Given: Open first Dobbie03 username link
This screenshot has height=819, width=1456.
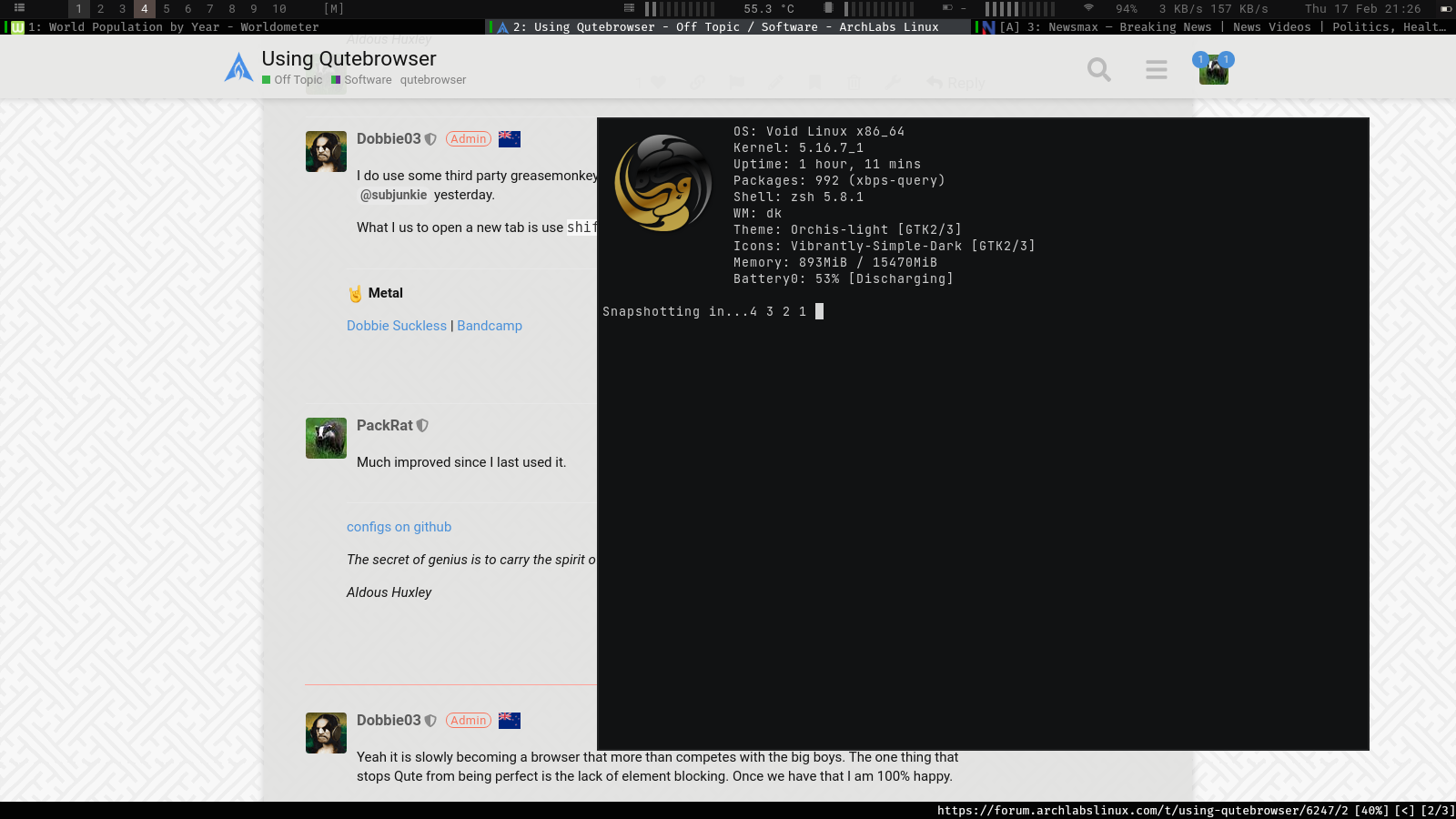Looking at the screenshot, I should 389,138.
